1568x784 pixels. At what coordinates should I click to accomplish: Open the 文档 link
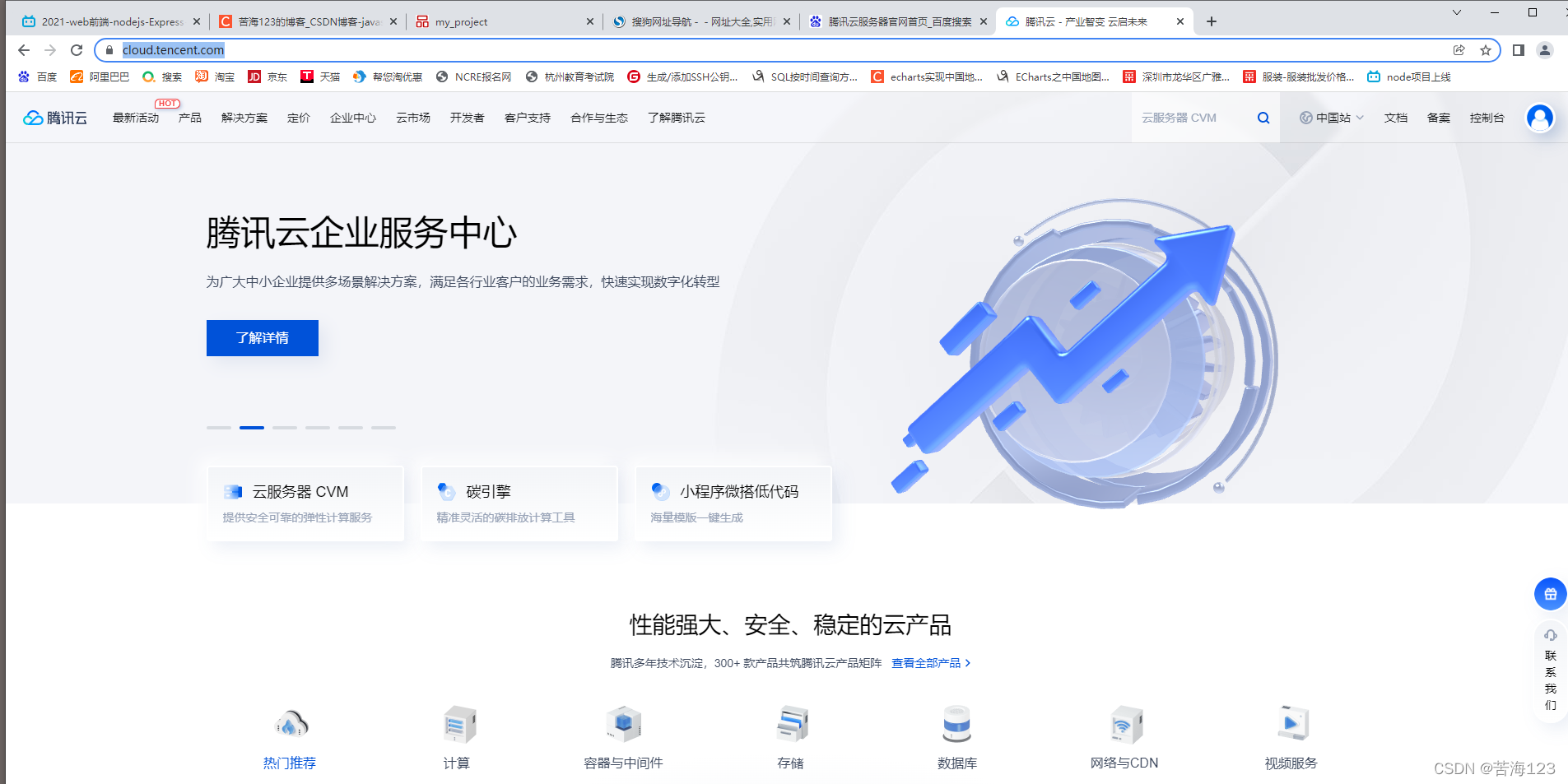tap(1396, 118)
